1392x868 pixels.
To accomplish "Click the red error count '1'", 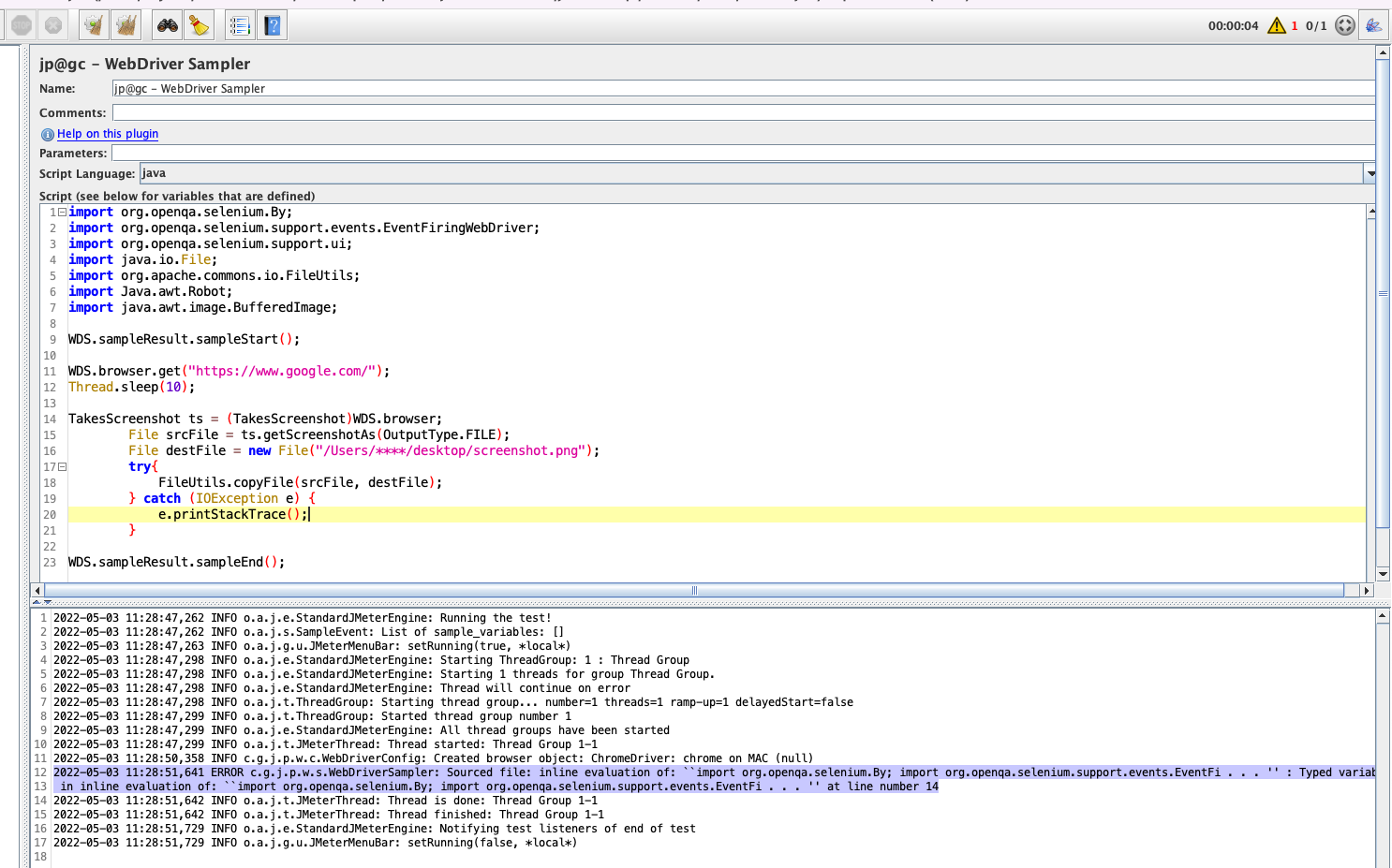I will (x=1295, y=25).
